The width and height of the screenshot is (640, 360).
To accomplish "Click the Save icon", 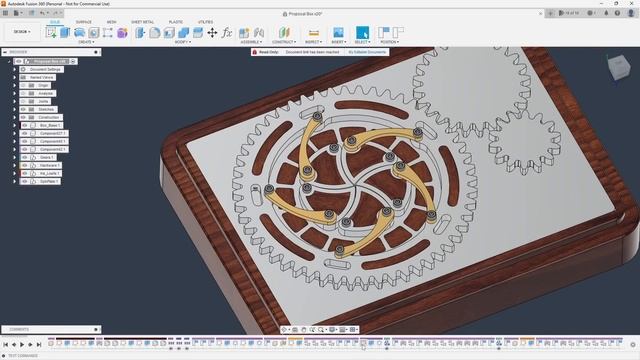I will [x=32, y=13].
